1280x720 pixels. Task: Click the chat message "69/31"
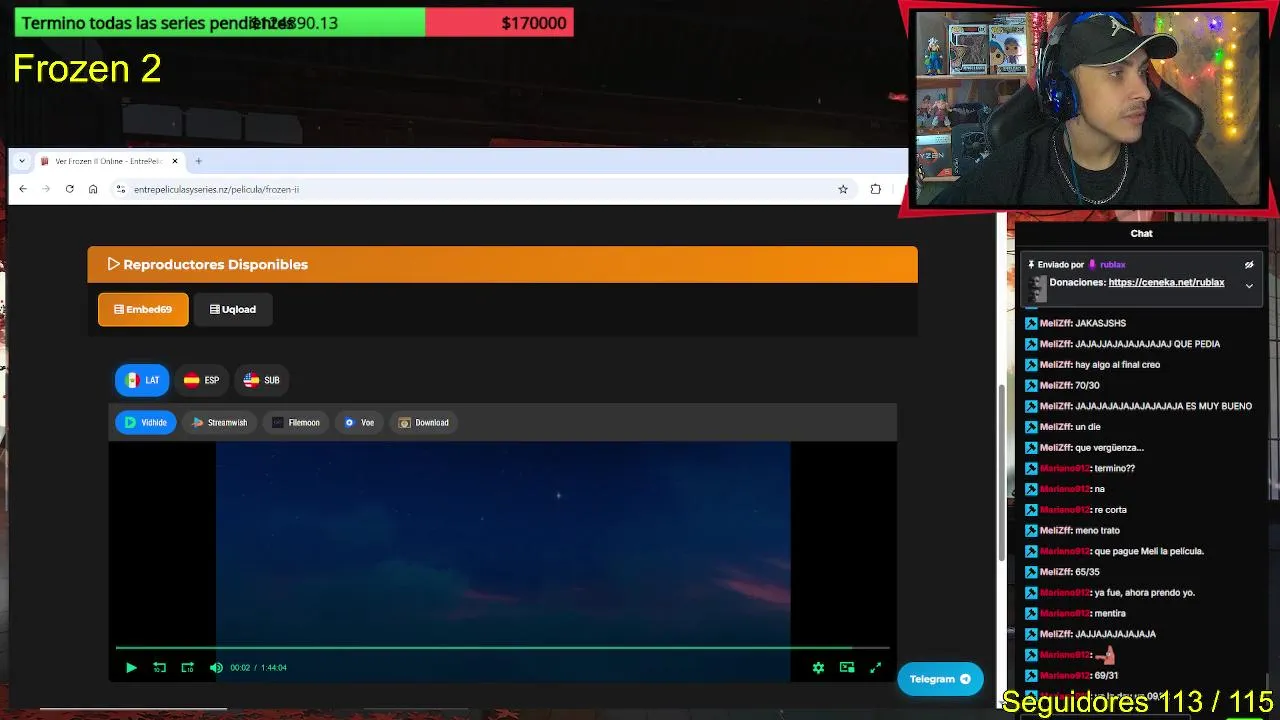click(1107, 675)
